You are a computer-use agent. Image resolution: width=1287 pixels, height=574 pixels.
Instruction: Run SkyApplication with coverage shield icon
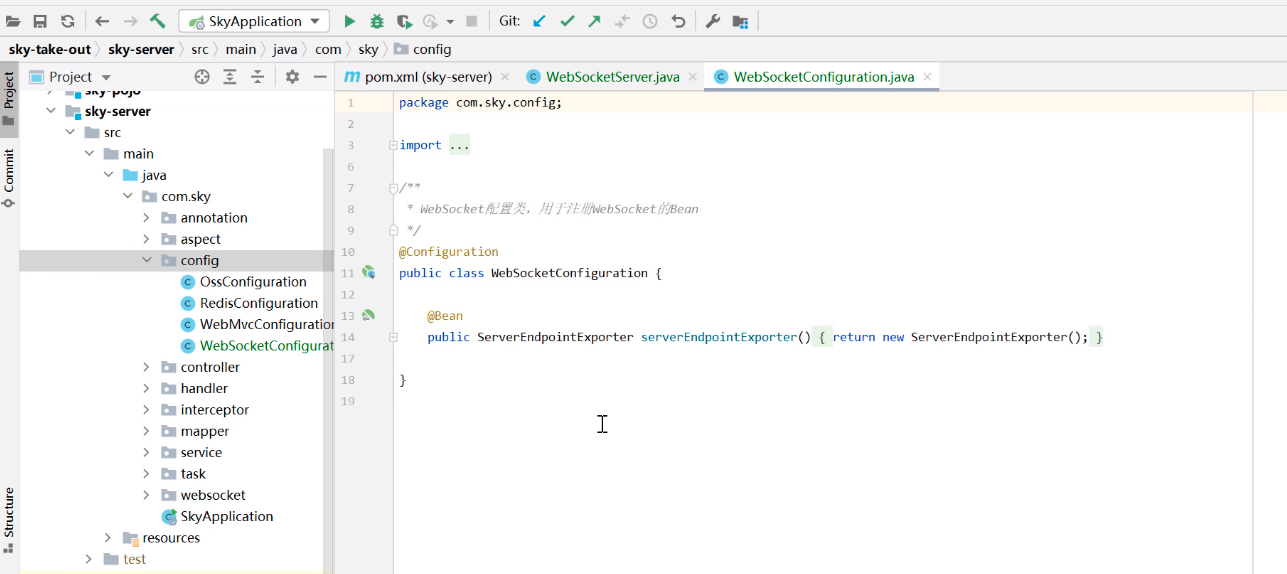pos(404,21)
